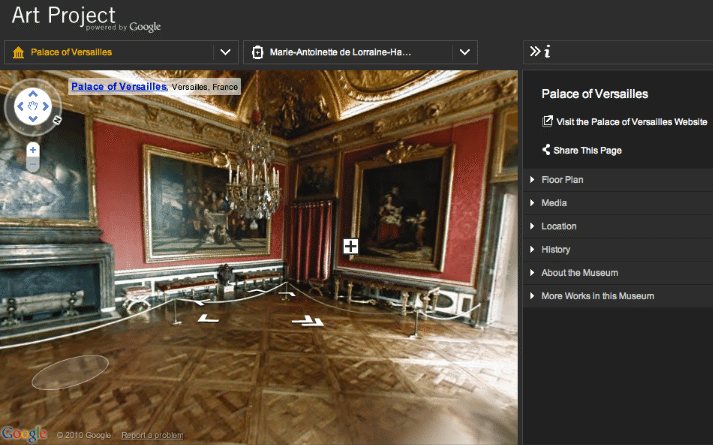Click the external link icon for Versailles website
This screenshot has height=445, width=713.
(x=547, y=121)
